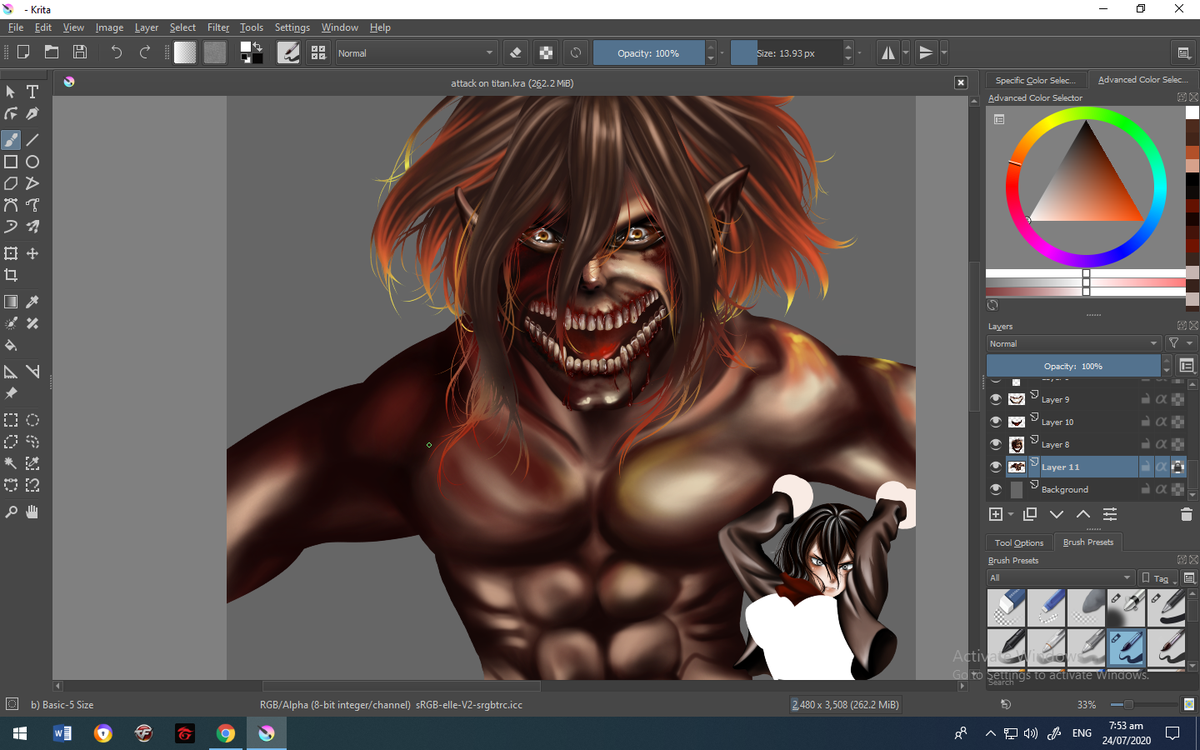
Task: Open layer properties
Action: pos(1110,514)
